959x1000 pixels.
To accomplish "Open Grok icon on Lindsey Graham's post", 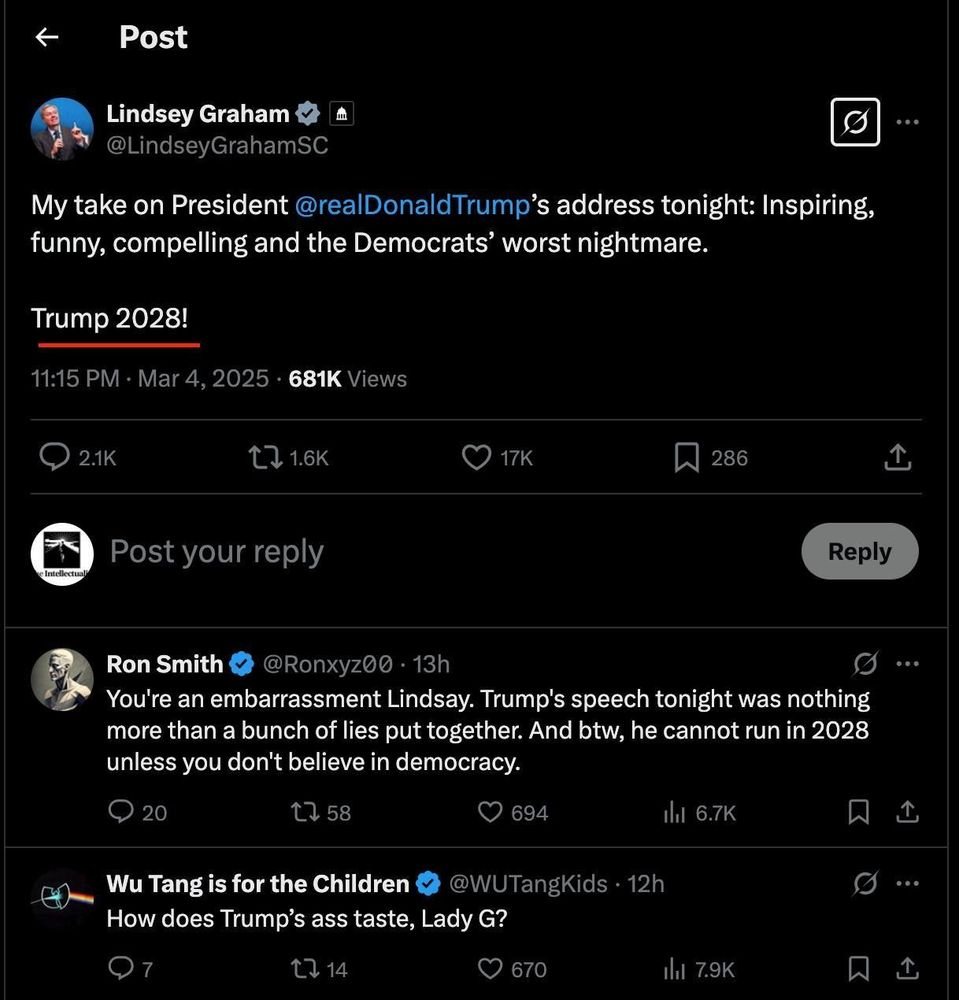I will coord(855,122).
